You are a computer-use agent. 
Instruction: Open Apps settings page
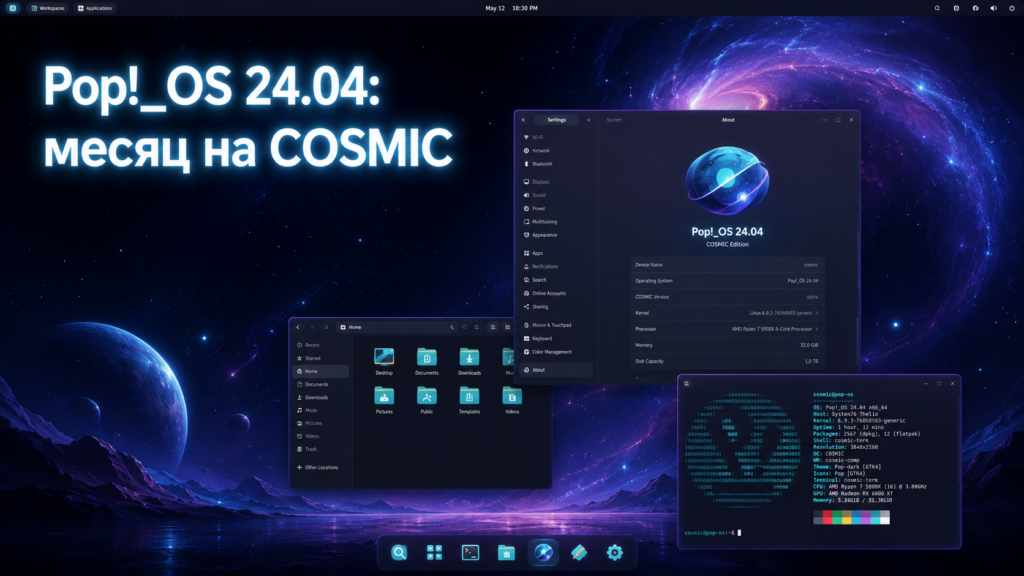click(556, 253)
